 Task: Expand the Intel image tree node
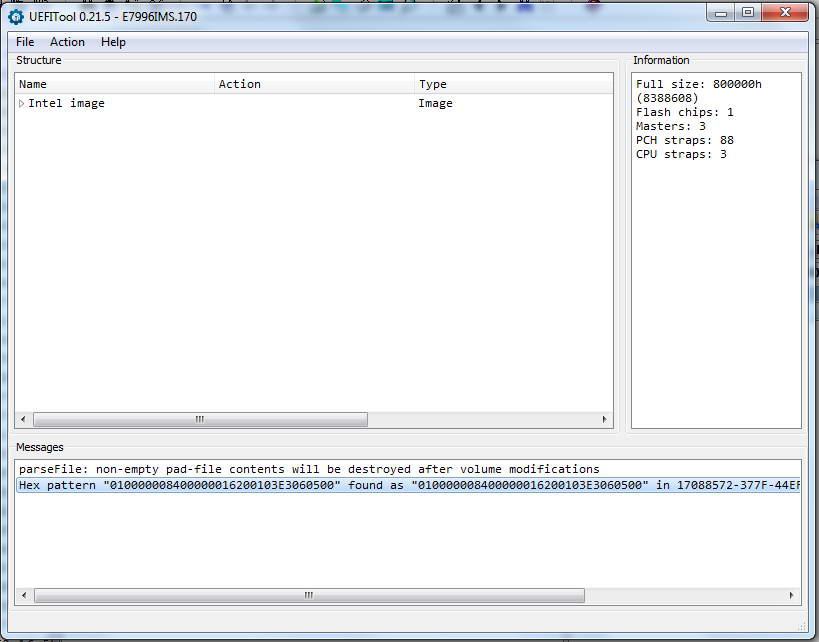pos(21,103)
